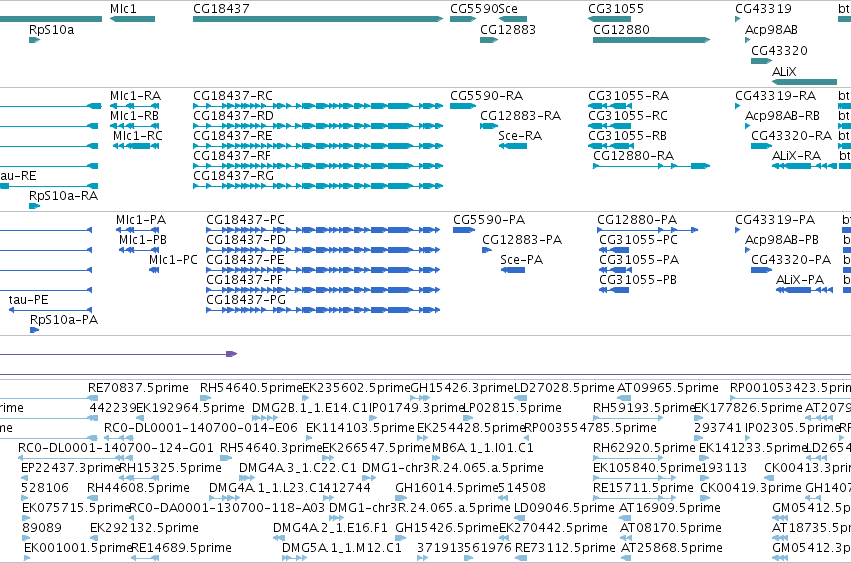The width and height of the screenshot is (851, 563).
Task: Select the CG12880 gene bar
Action: tap(651, 40)
